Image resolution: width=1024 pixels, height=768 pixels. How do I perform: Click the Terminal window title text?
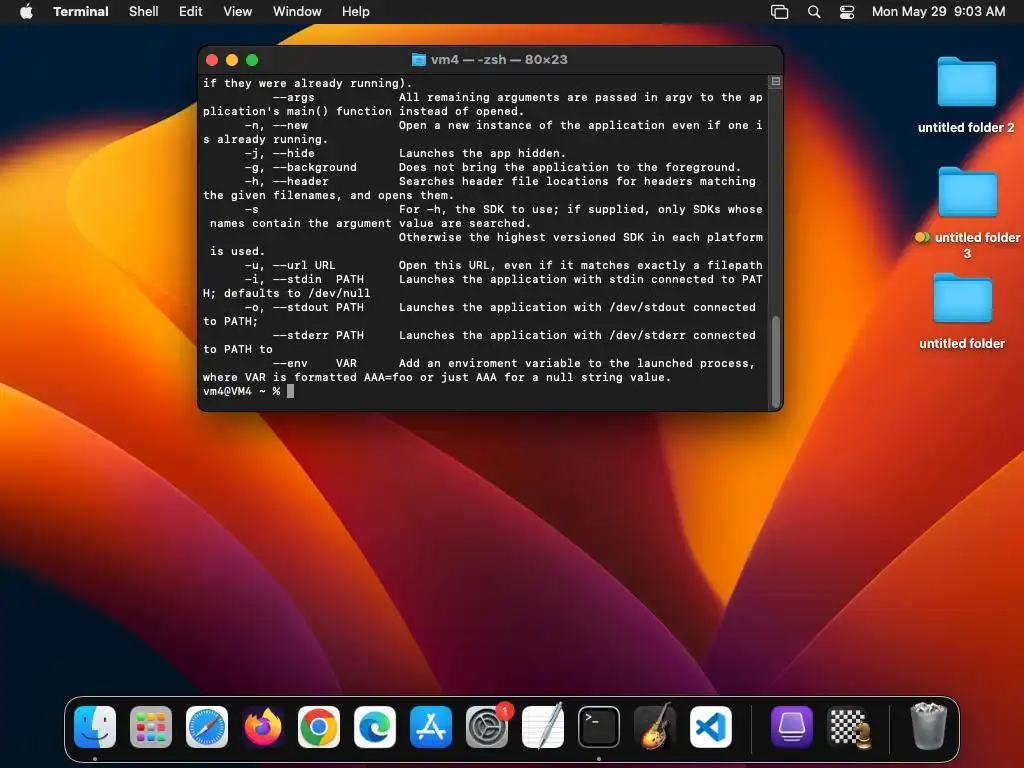(499, 59)
